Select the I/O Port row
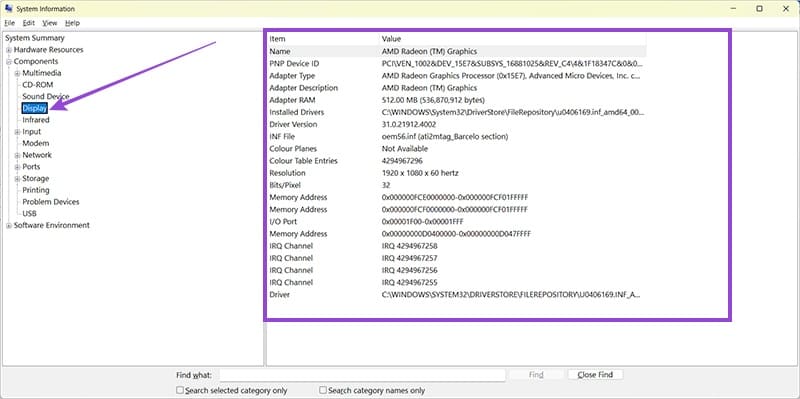 [x=457, y=222]
